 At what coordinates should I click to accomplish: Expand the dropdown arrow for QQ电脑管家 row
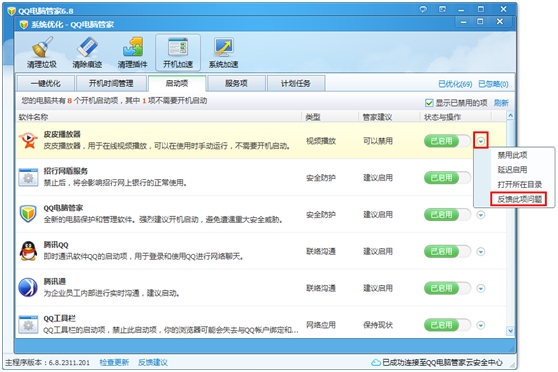(481, 215)
